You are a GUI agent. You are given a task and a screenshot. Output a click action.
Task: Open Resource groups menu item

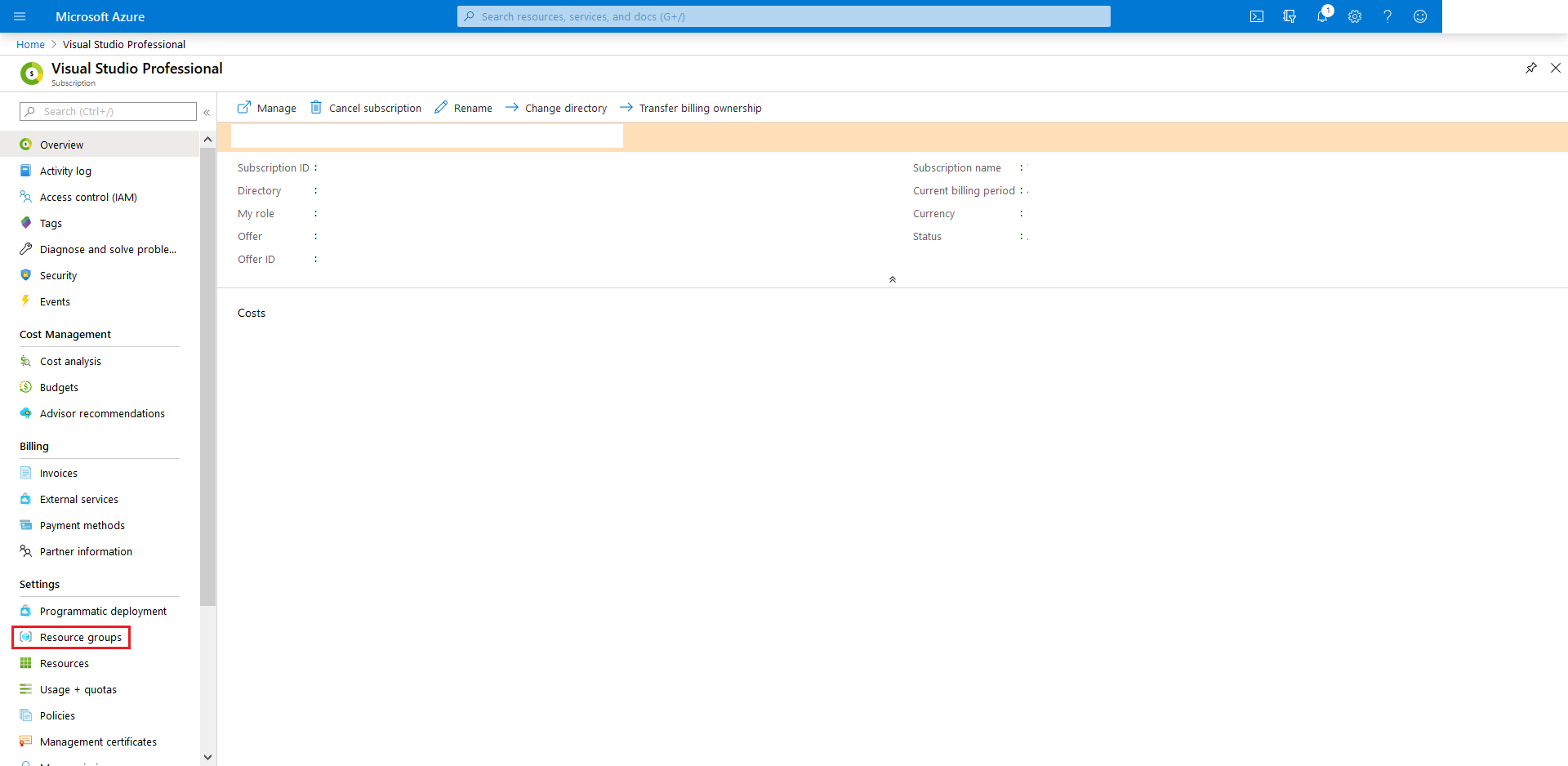[x=100, y=637]
